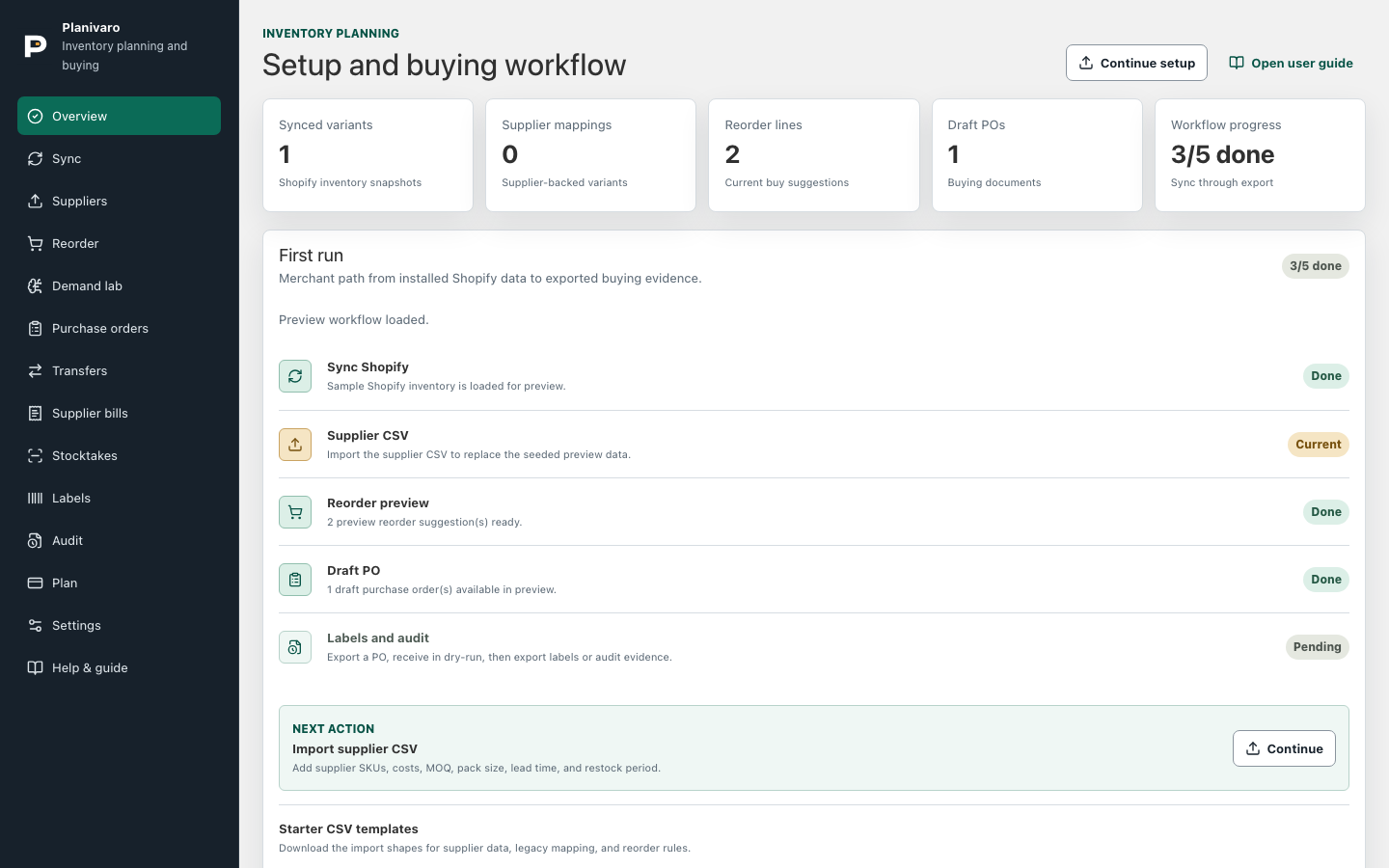Click the Help & guide book icon
This screenshot has height=868, width=1389.
36,667
